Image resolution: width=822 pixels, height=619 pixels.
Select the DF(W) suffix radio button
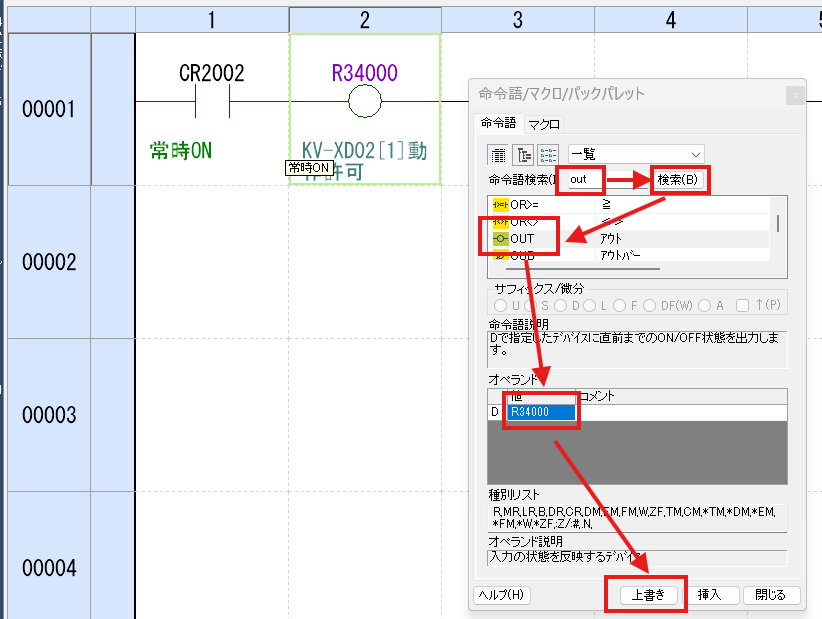pos(651,303)
